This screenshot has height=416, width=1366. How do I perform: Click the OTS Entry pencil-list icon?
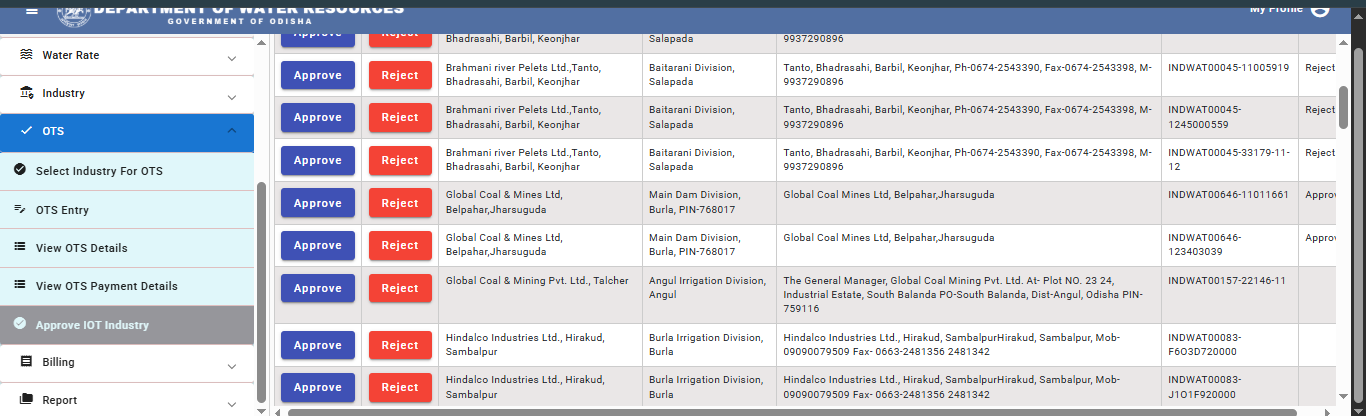pyautogui.click(x=20, y=209)
